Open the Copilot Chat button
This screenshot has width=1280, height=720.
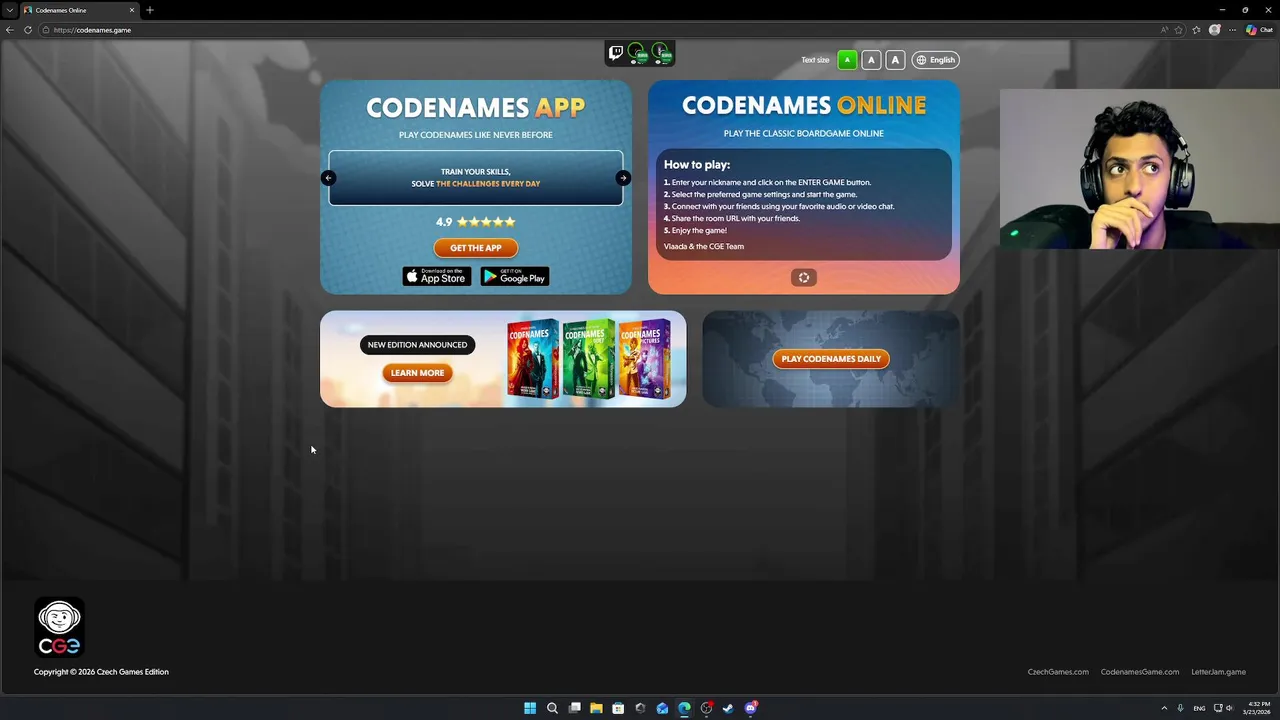pyautogui.click(x=1259, y=30)
